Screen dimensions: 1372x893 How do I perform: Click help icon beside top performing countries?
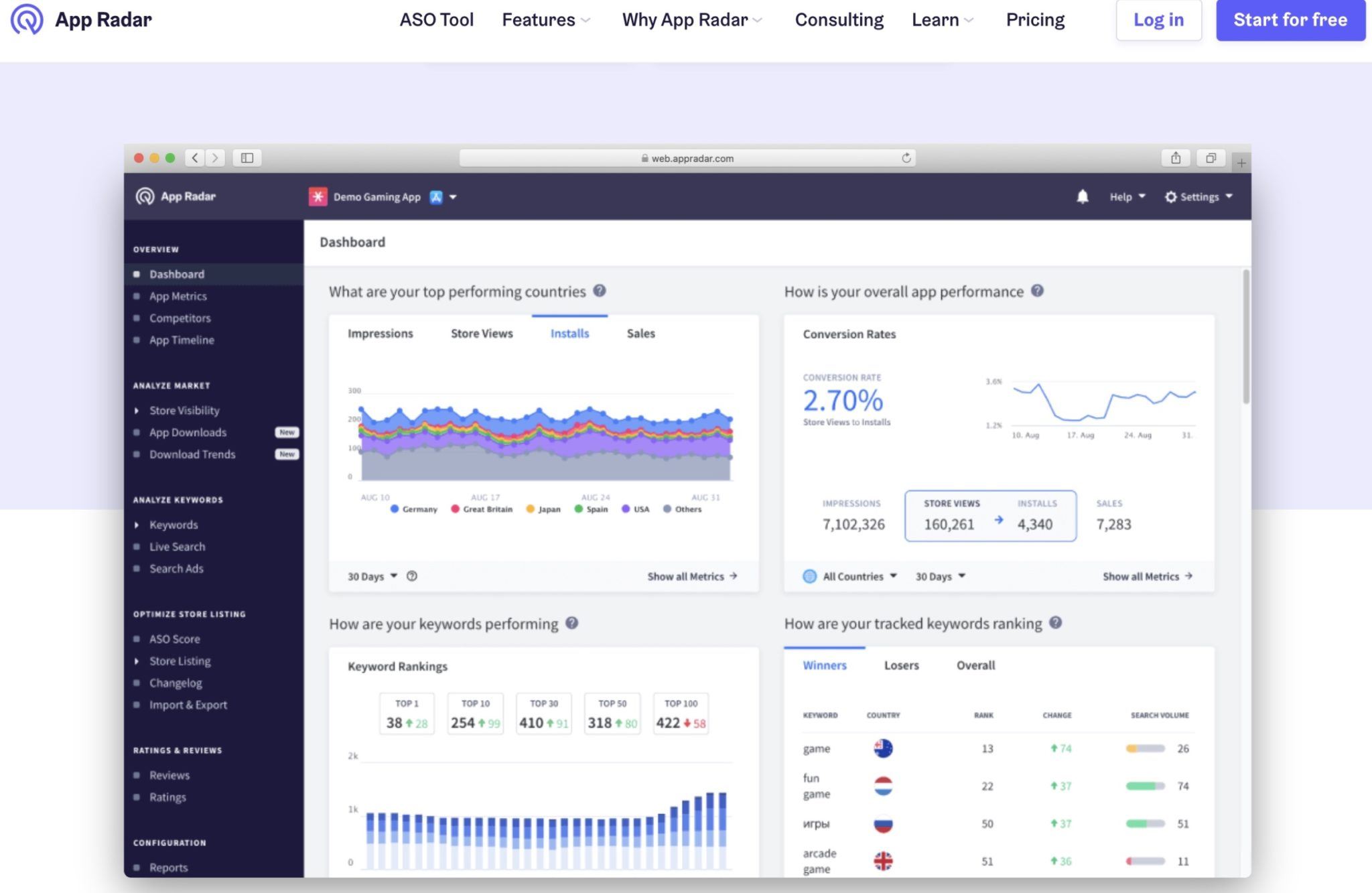pyautogui.click(x=600, y=291)
